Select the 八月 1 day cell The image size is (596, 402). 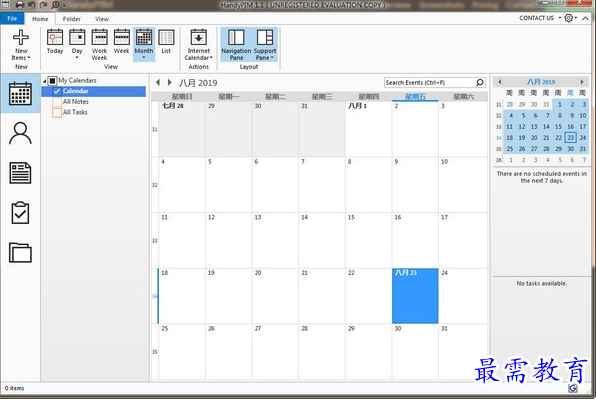(x=368, y=129)
